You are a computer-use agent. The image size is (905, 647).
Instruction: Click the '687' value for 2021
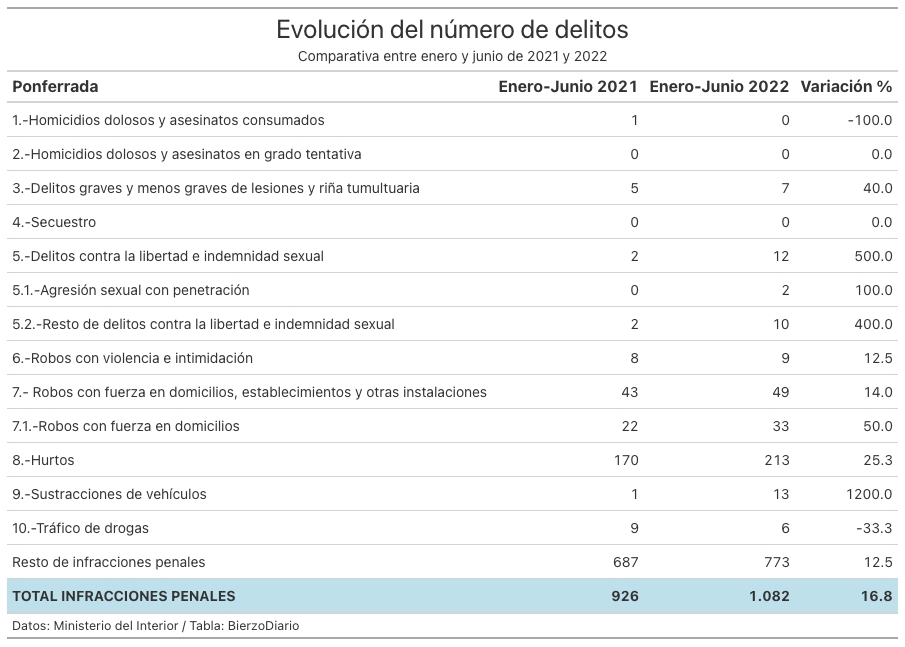(626, 563)
